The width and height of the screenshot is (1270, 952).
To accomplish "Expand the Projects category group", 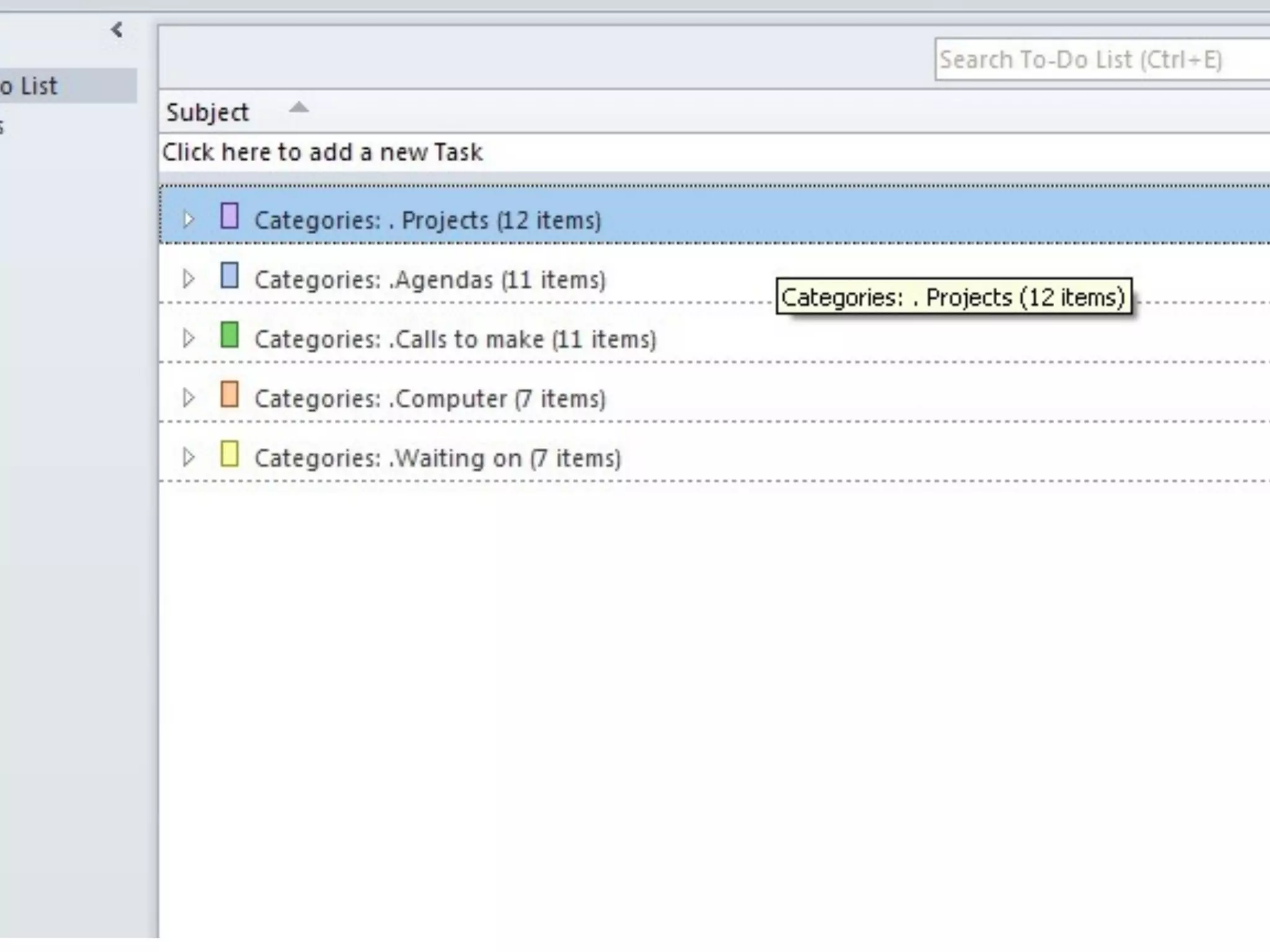I will [188, 219].
